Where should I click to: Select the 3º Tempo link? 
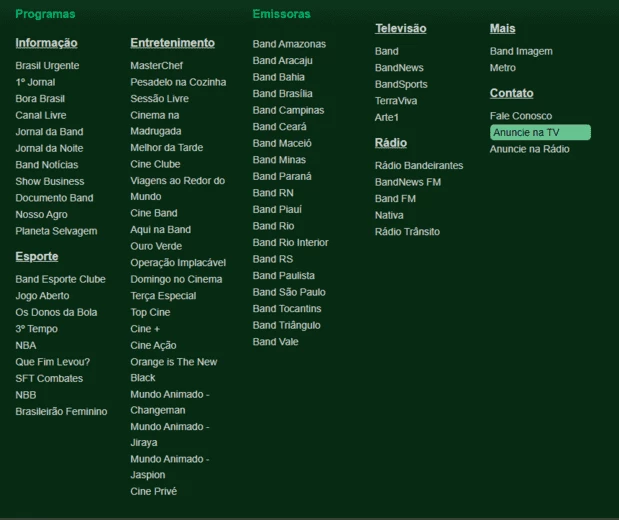tap(36, 329)
